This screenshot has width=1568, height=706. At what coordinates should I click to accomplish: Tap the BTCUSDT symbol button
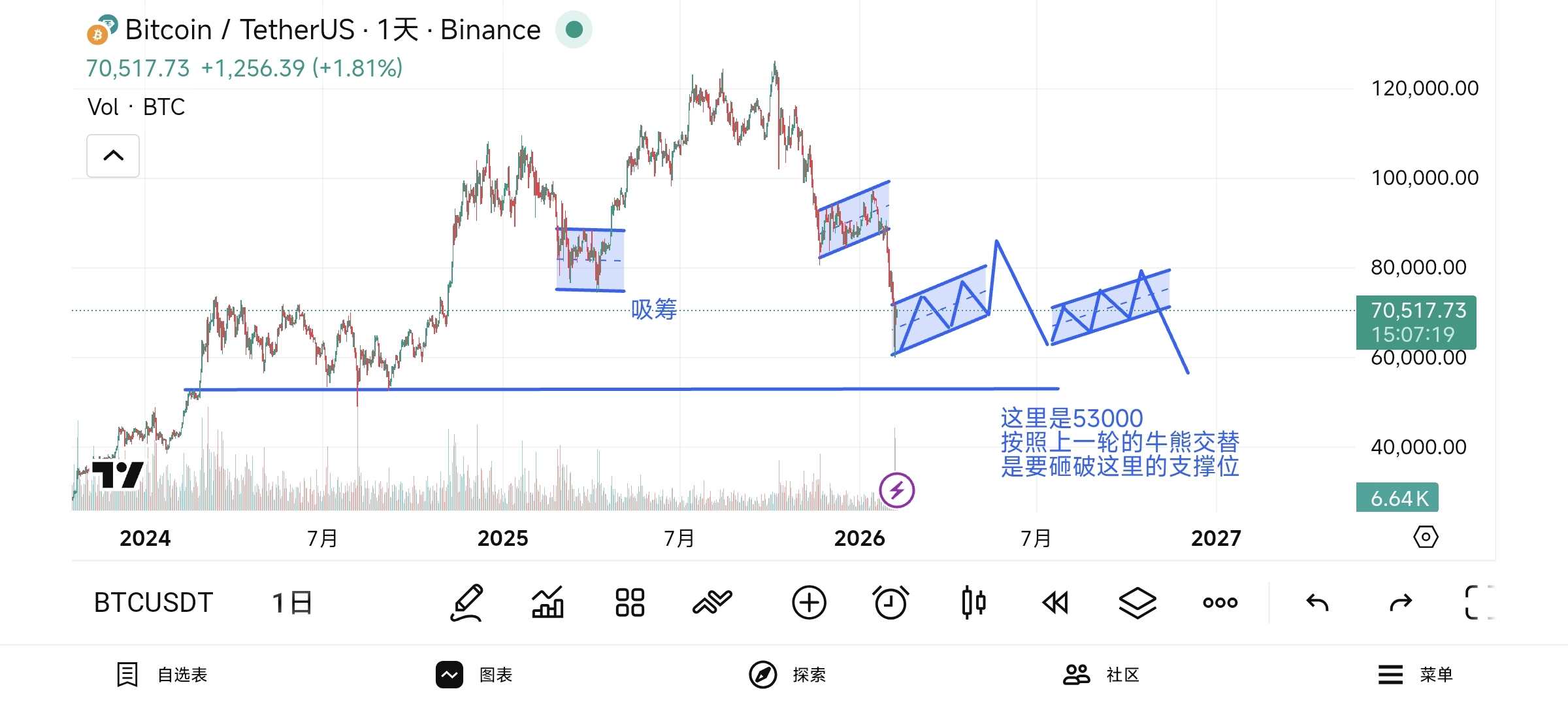point(154,602)
